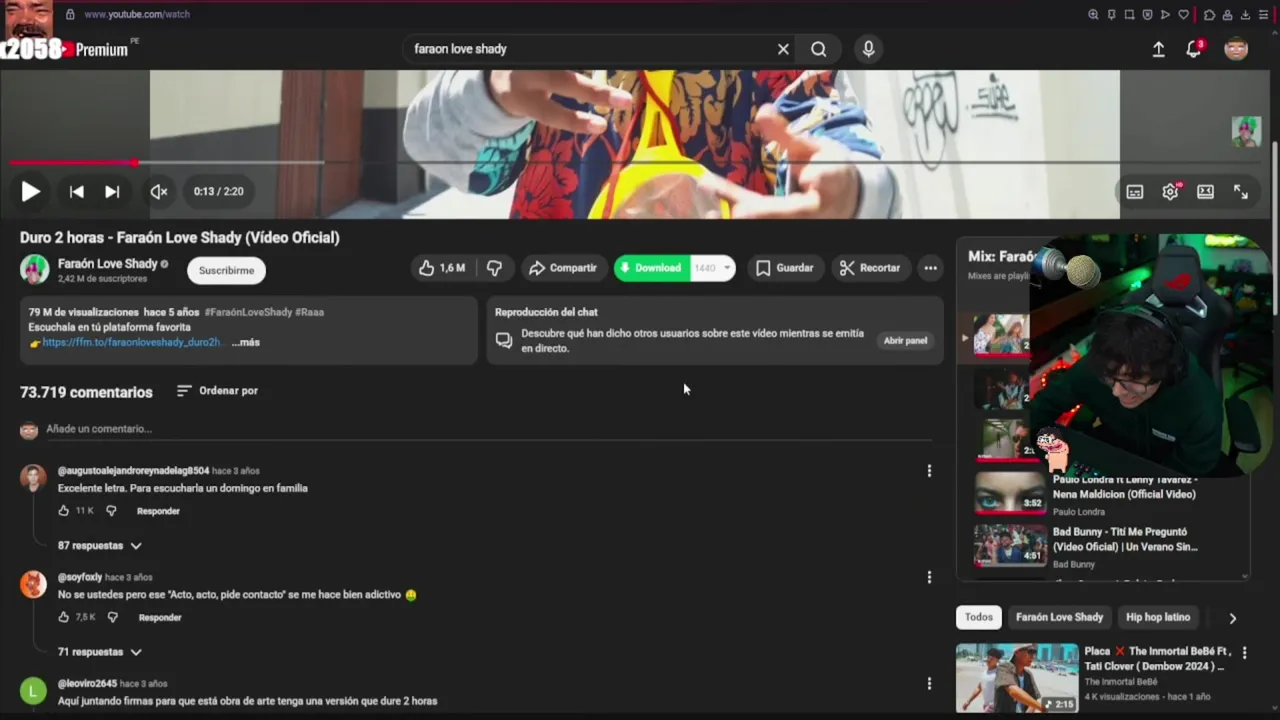Click the Añade un comentario field
Screen dimensions: 1280x720
coord(489,429)
